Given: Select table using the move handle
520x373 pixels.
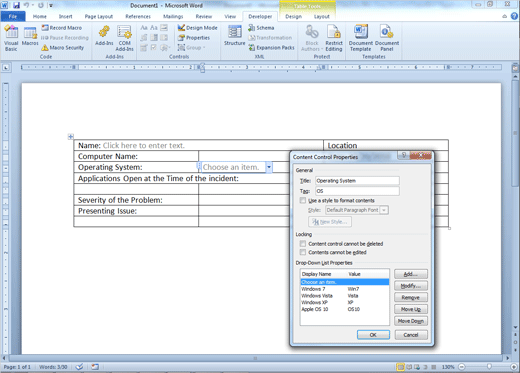Looking at the screenshot, I should (70, 136).
